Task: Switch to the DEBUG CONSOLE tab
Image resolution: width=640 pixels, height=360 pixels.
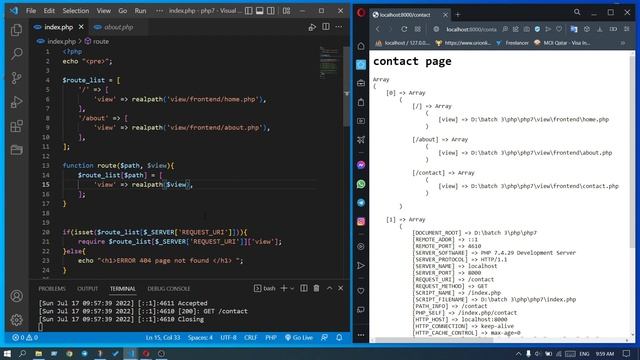Action: pyautogui.click(x=169, y=289)
